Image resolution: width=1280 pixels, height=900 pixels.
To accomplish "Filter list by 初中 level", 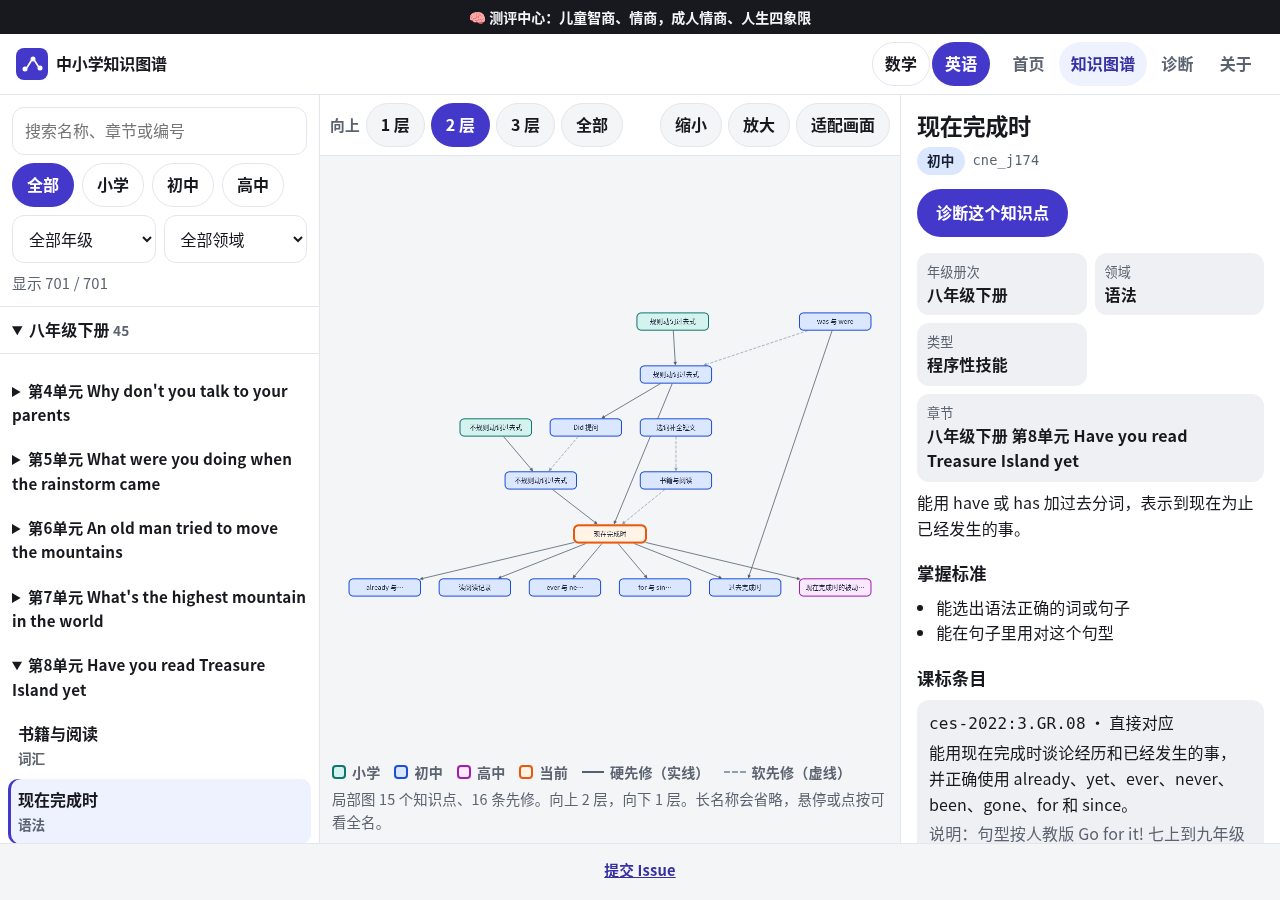I will [x=183, y=185].
